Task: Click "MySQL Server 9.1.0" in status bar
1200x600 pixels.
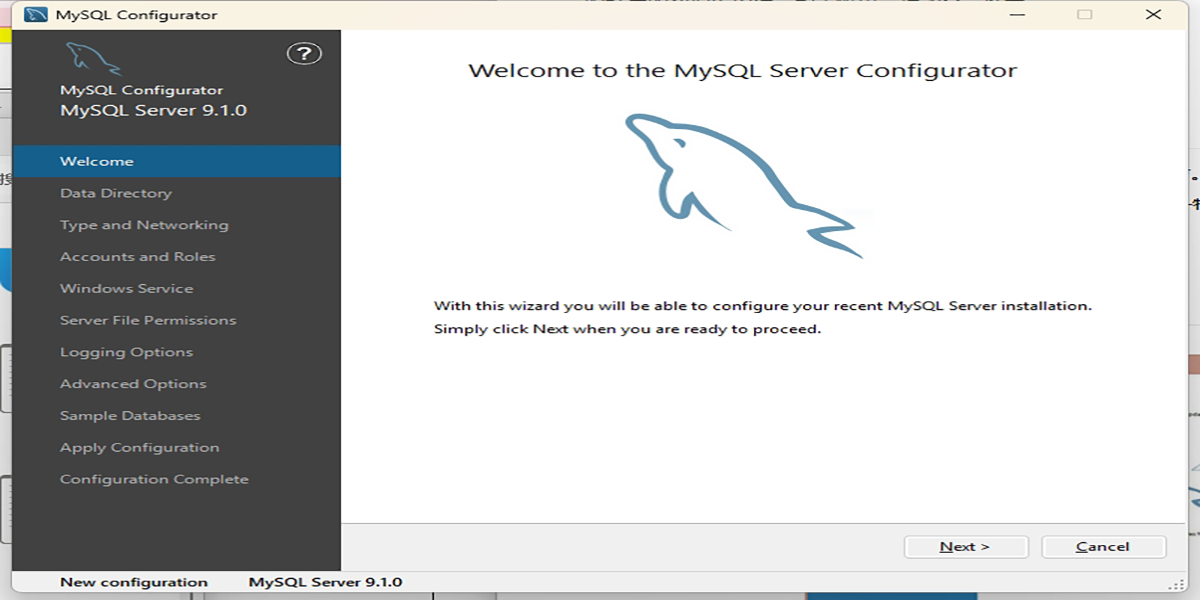Action: pyautogui.click(x=325, y=582)
